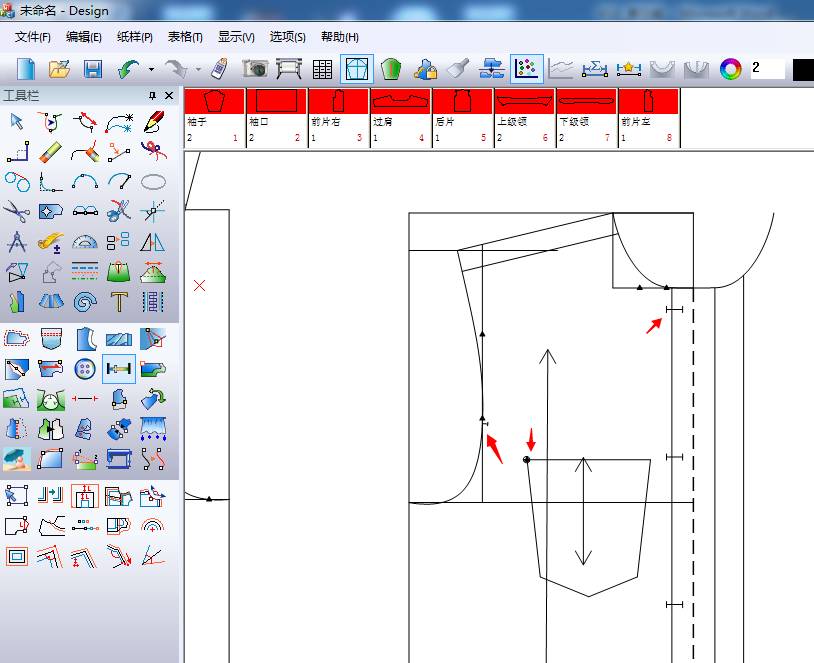Select the button placement tool
814x663 pixels.
[85, 369]
